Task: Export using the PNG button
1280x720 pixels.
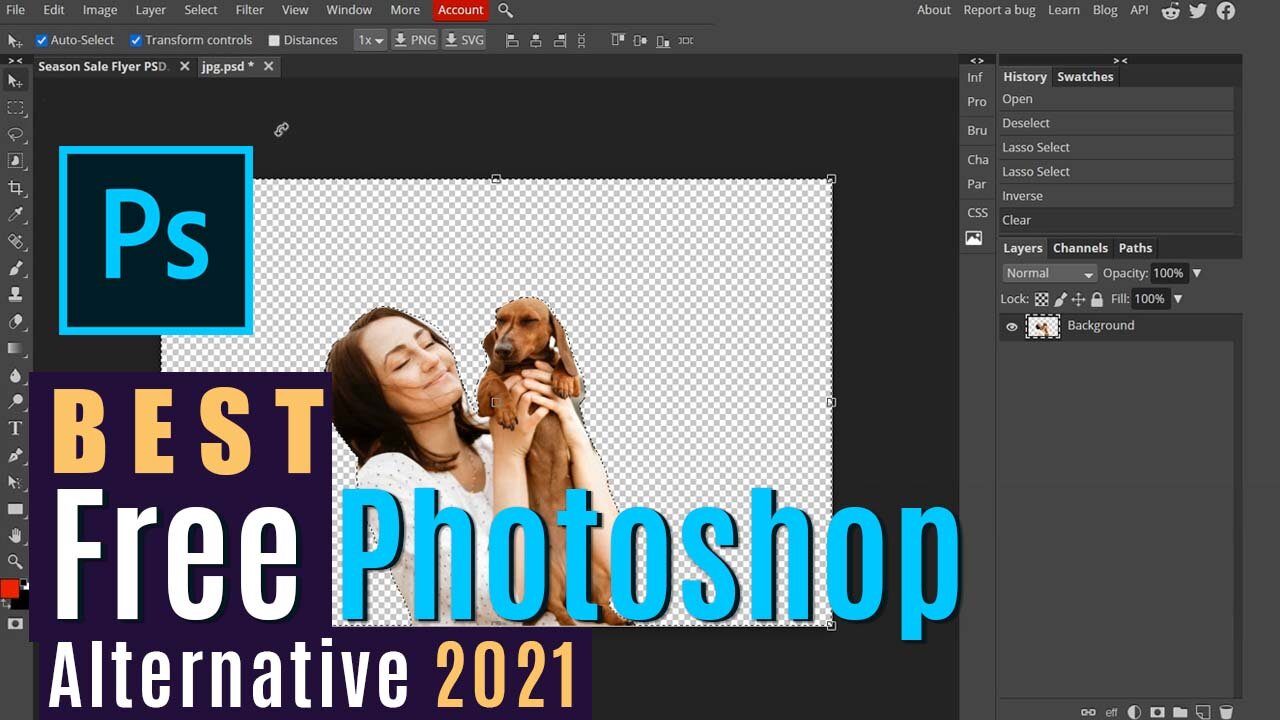Action: [415, 40]
